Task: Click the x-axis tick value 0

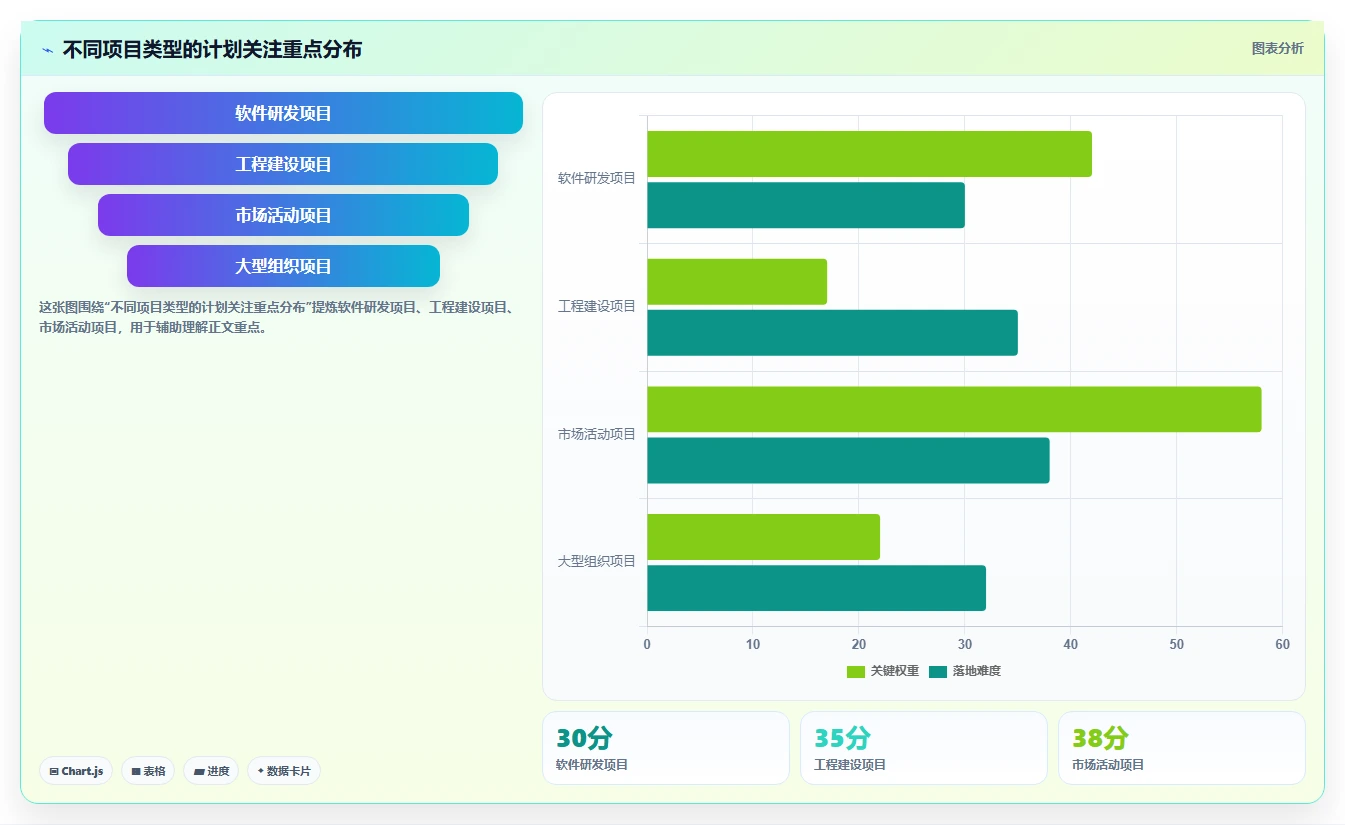Action: point(647,645)
